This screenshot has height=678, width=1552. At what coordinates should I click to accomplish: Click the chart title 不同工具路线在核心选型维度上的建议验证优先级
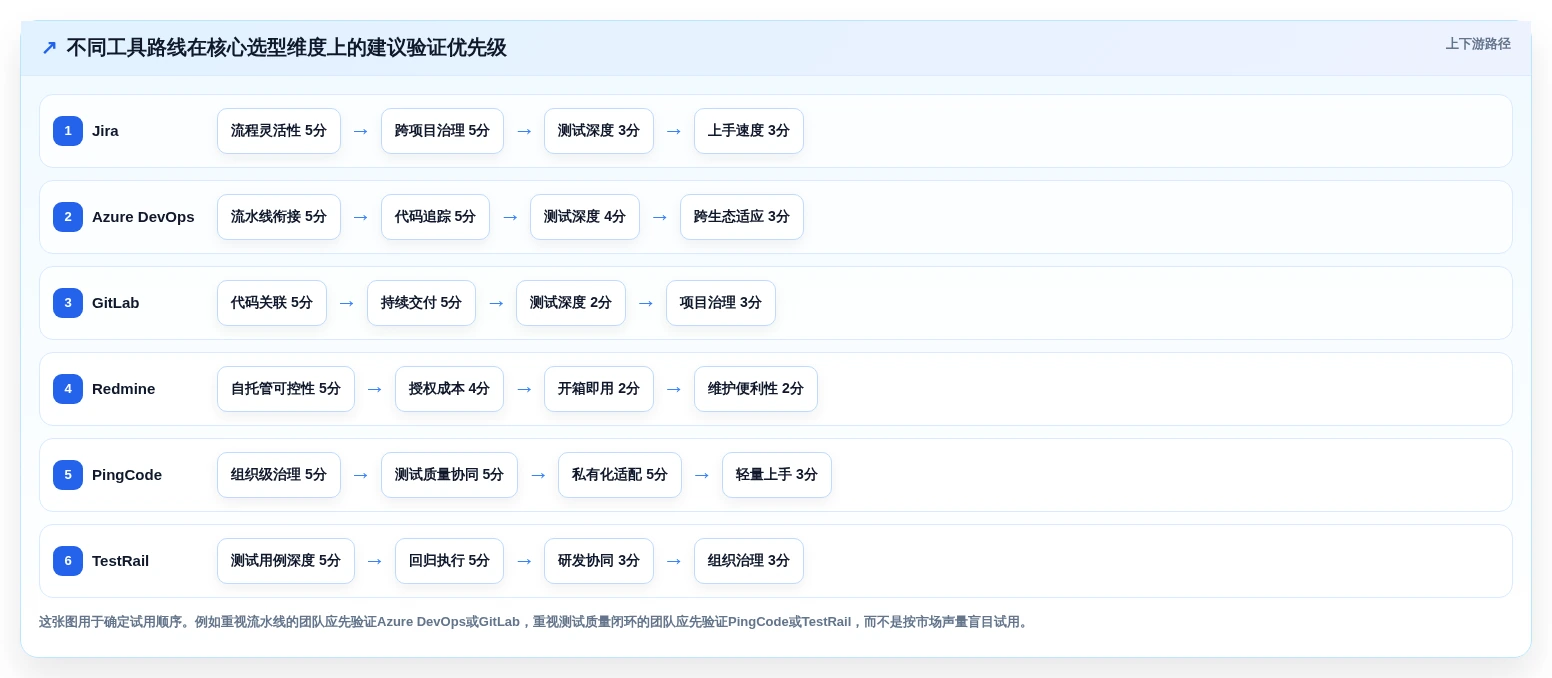(287, 48)
